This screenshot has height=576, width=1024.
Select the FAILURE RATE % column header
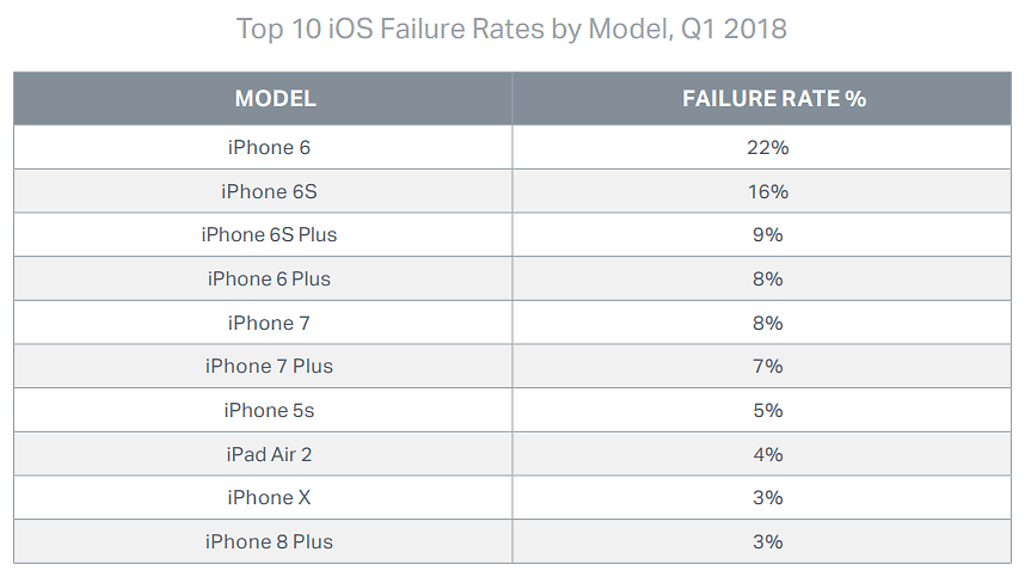774,98
